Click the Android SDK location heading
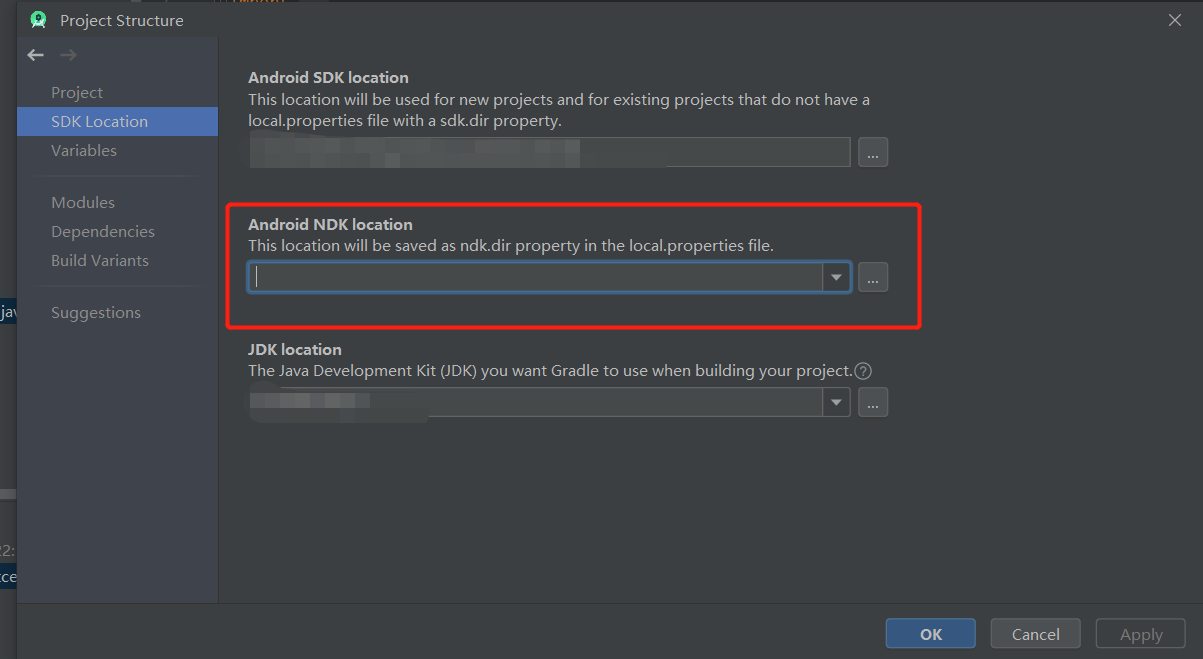 click(x=328, y=77)
